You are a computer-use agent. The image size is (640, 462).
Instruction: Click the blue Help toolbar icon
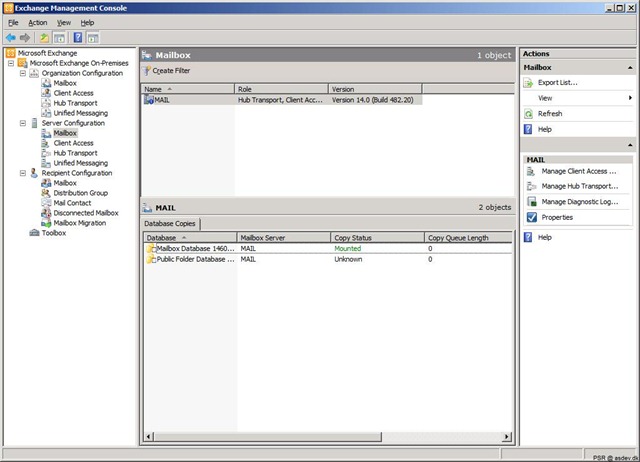pyautogui.click(x=78, y=38)
